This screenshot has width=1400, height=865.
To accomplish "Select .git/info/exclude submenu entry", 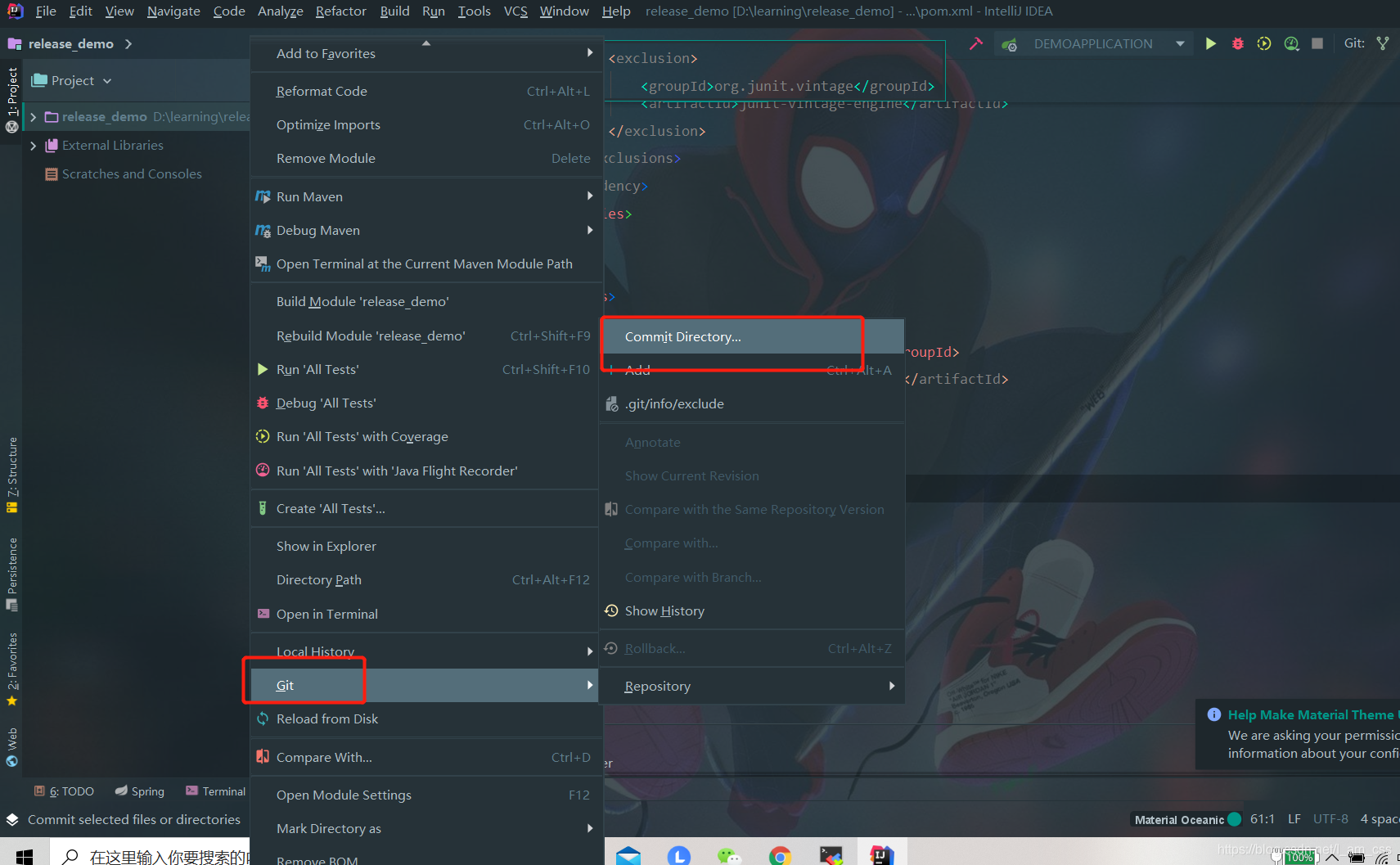I will [753, 404].
